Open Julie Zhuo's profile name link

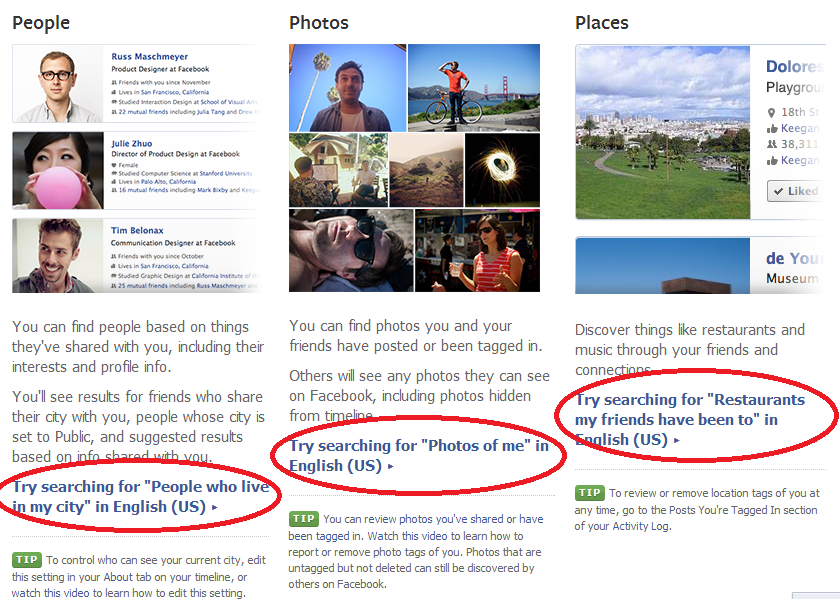pyautogui.click(x=132, y=144)
